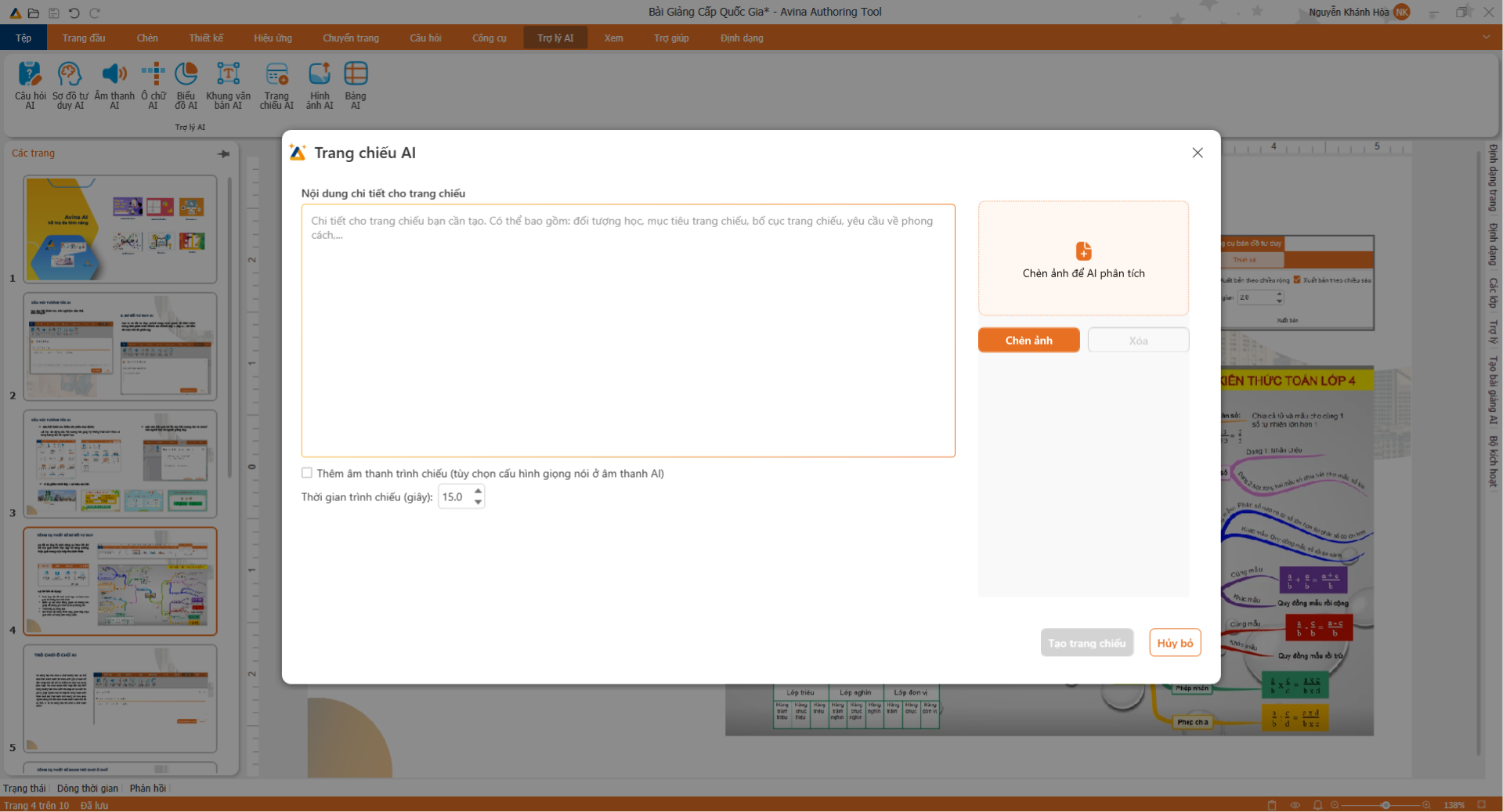Select the Ô chữ AI tool
This screenshot has height=812, width=1503.
(153, 85)
